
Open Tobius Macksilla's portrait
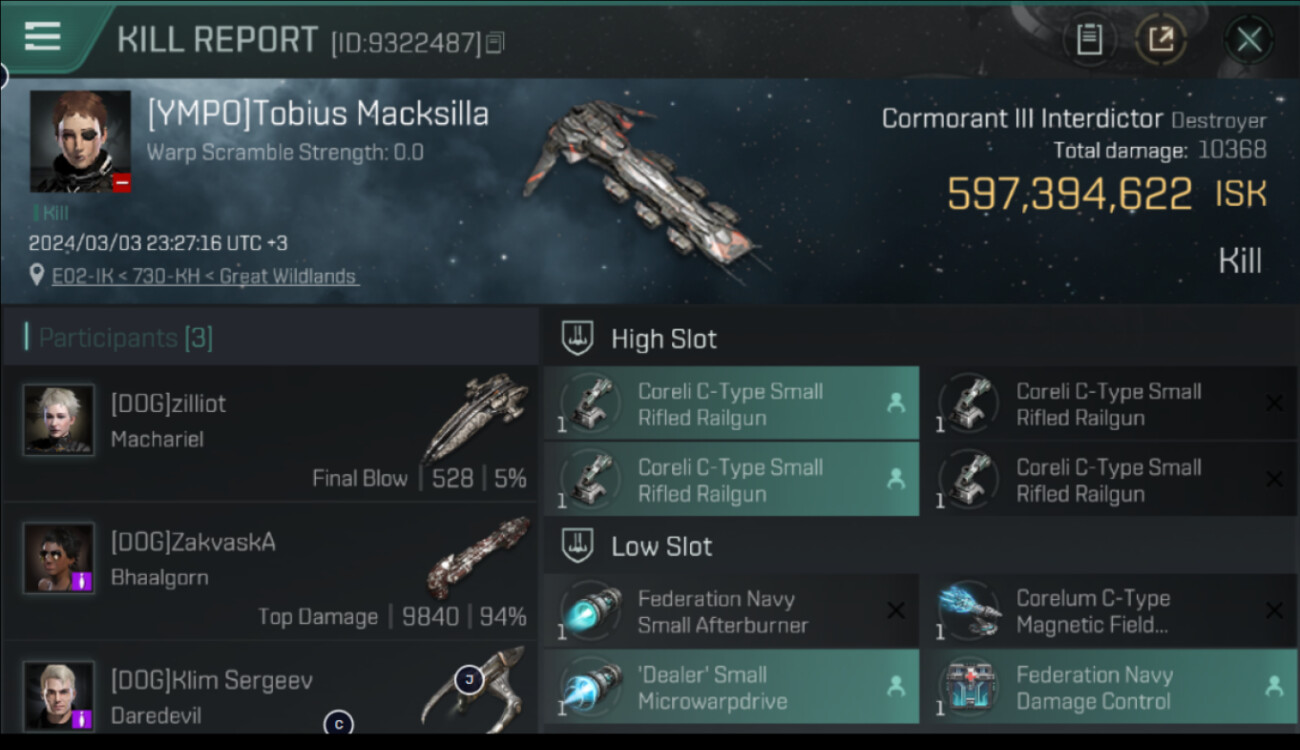(x=80, y=141)
